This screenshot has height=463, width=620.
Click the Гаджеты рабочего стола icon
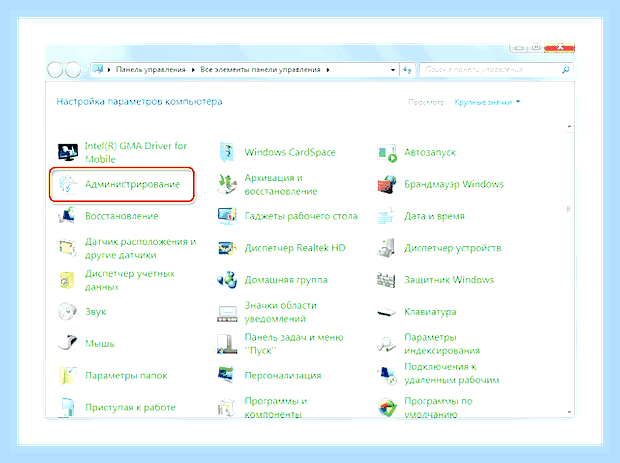[227, 216]
